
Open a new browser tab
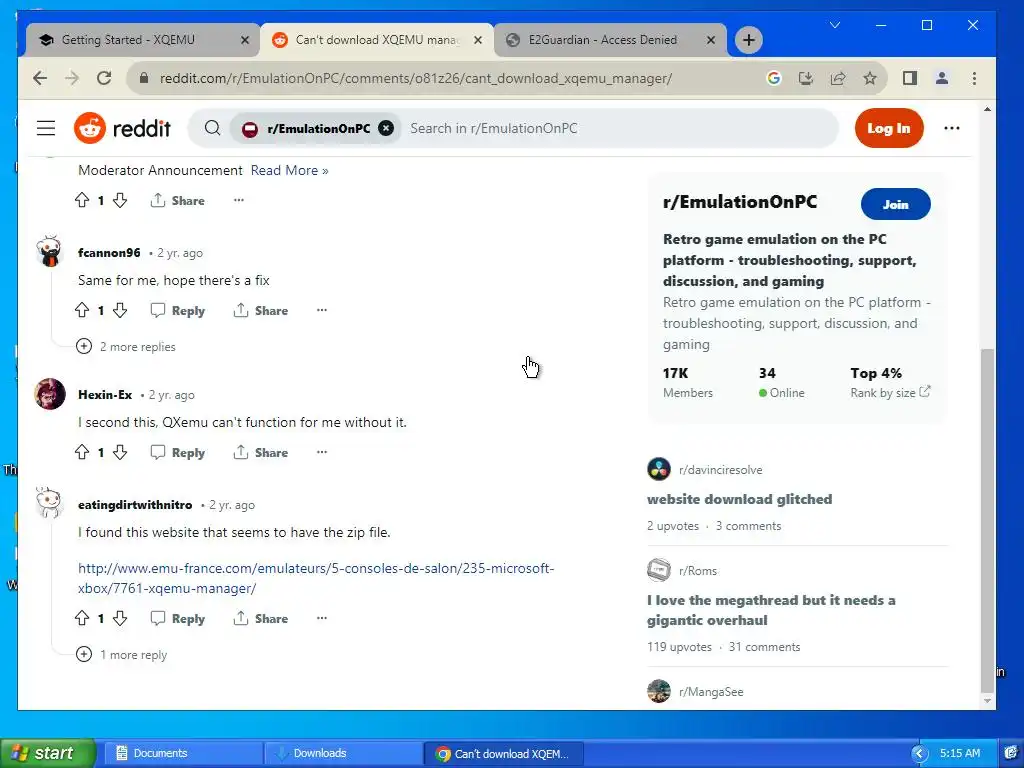(748, 40)
